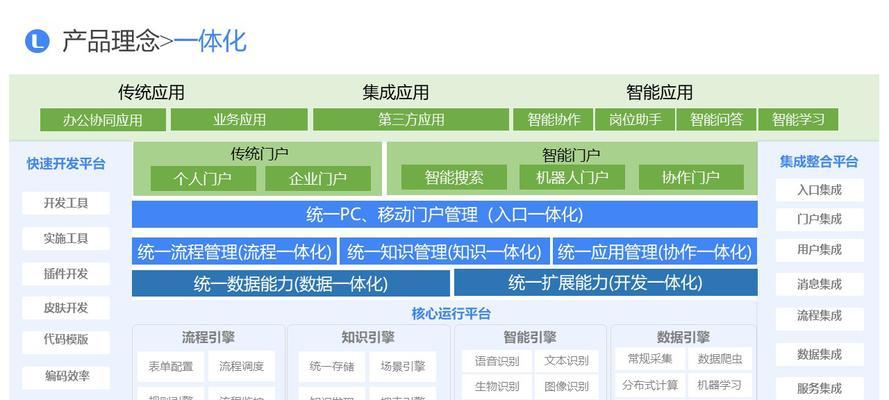This screenshot has height=400, width=889.
Task: Select the 数据爬虫 item
Action: (x=719, y=359)
